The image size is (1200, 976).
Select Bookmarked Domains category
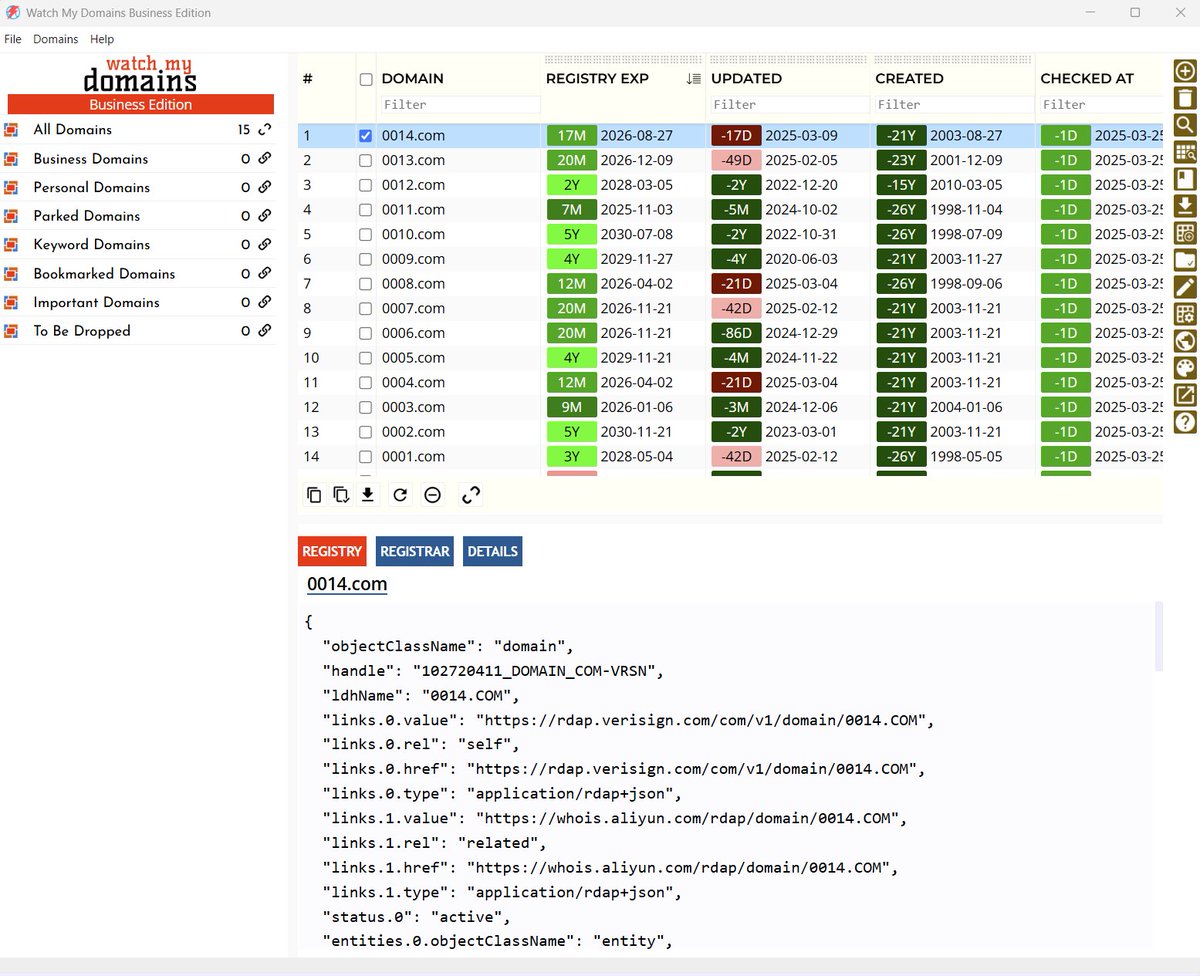pyautogui.click(x=104, y=274)
